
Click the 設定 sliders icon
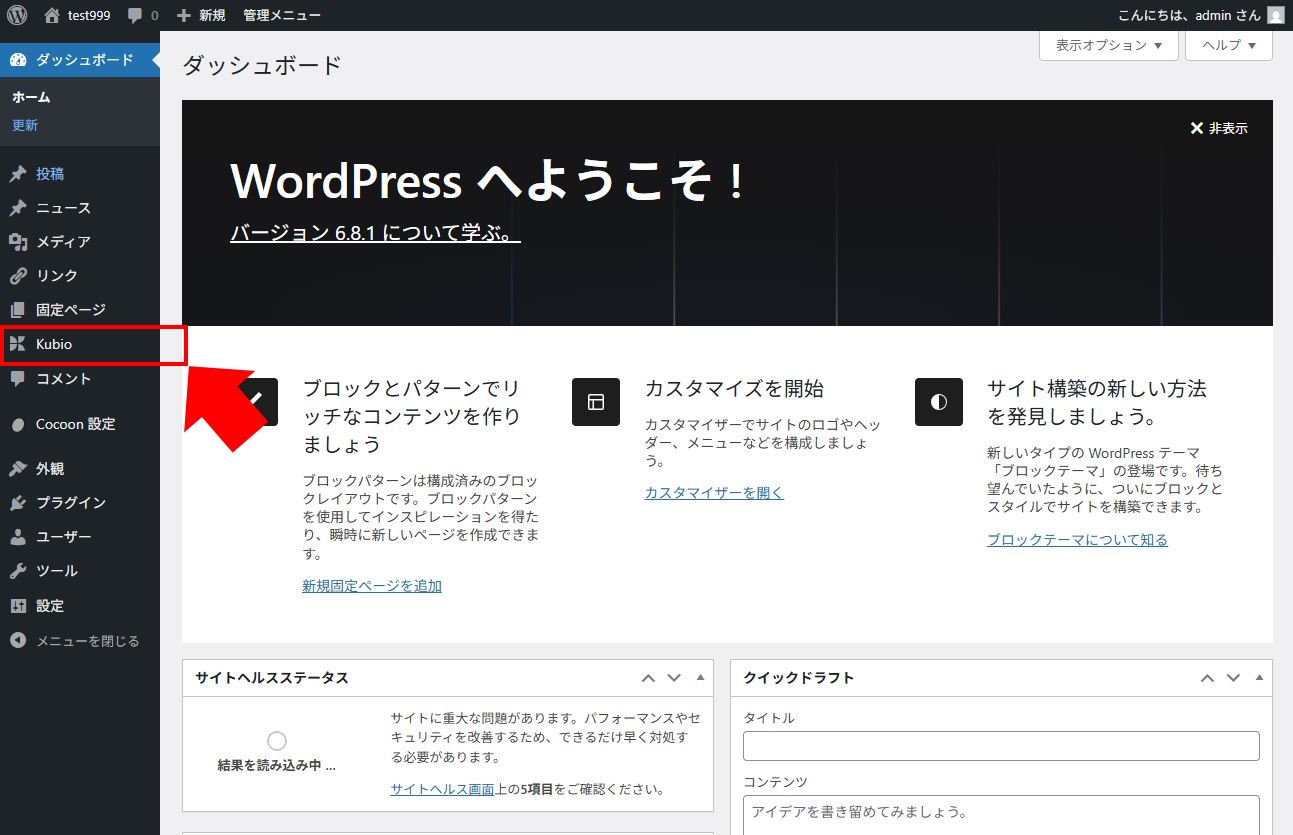pos(18,606)
